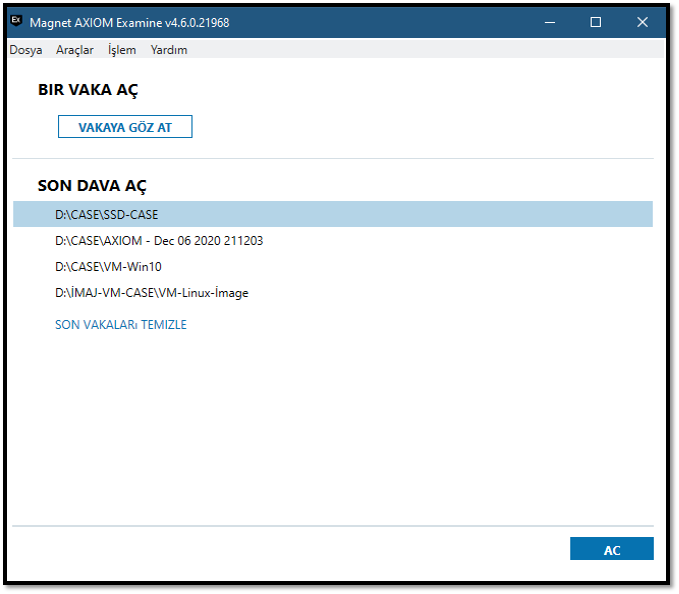Click the window title text Magnet AXIOM Examine
Image resolution: width=679 pixels, height=594 pixels.
point(129,22)
